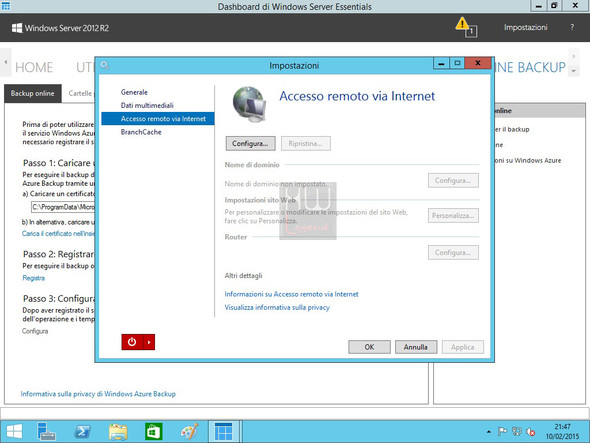Show hidden tray icons arrow
Screen dimensions: 590x443
point(488,432)
